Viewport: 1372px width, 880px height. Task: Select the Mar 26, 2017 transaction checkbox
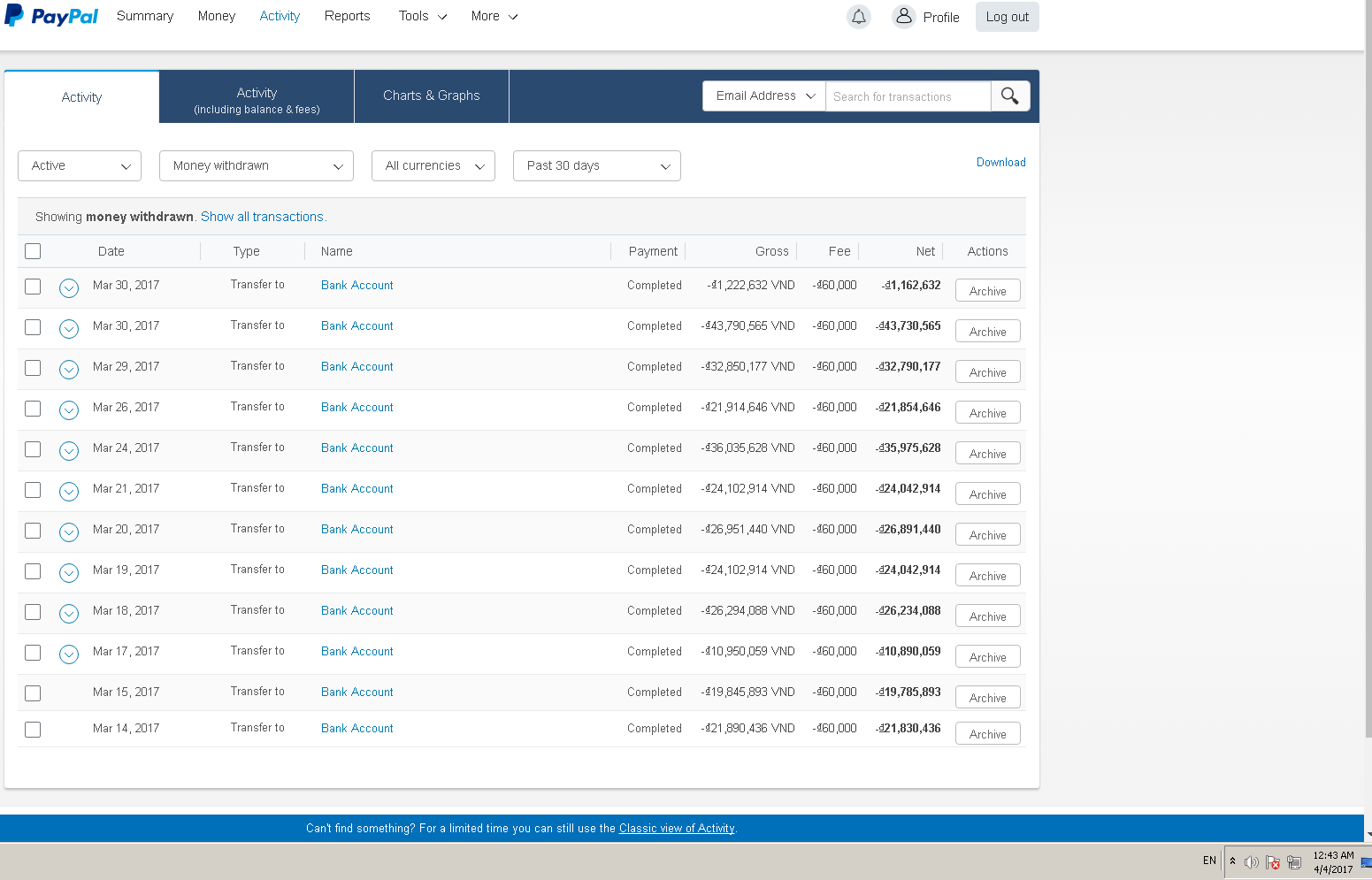pyautogui.click(x=33, y=409)
